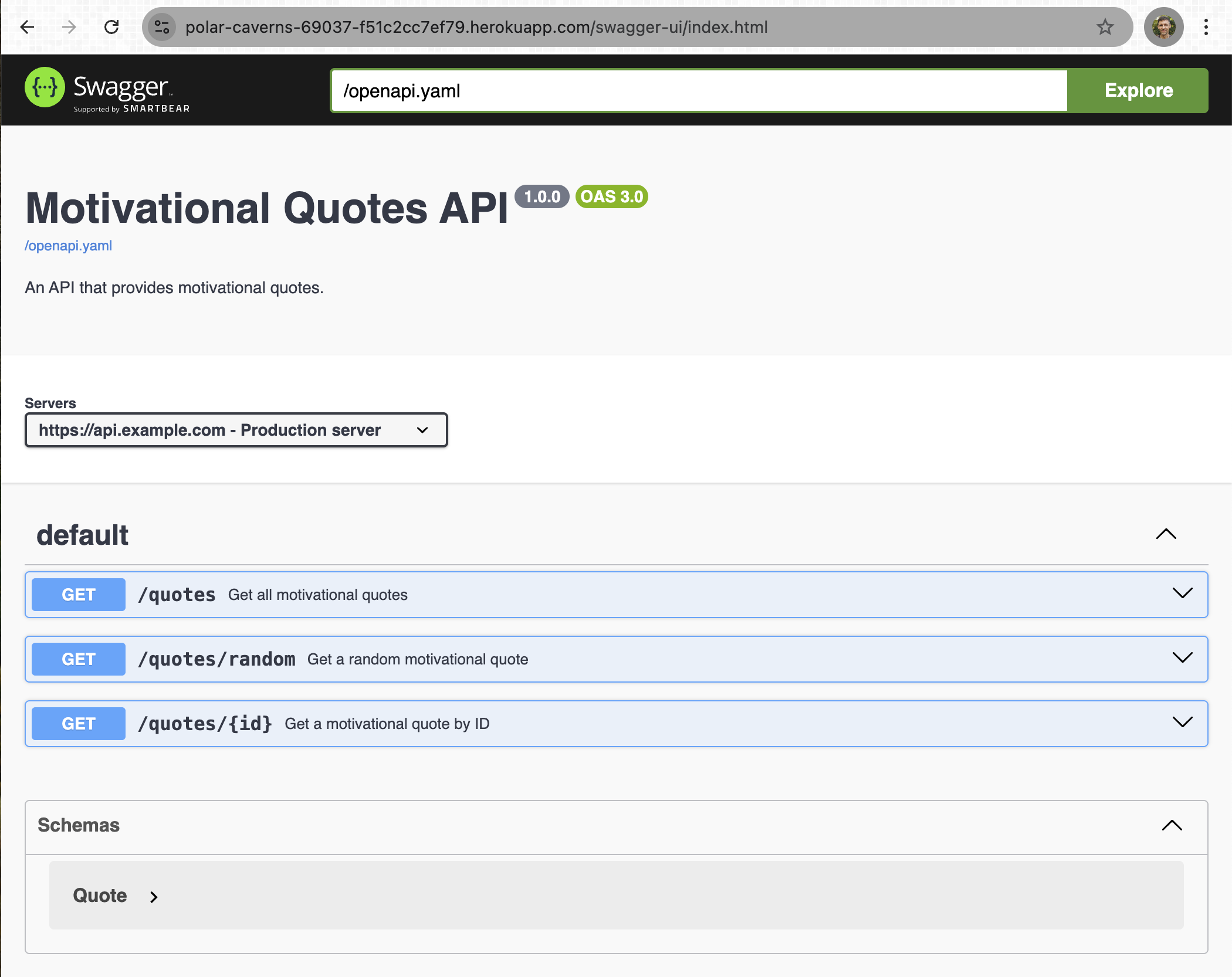Open site info icon in address bar
Screen dimensions: 1232x977
coord(162,27)
